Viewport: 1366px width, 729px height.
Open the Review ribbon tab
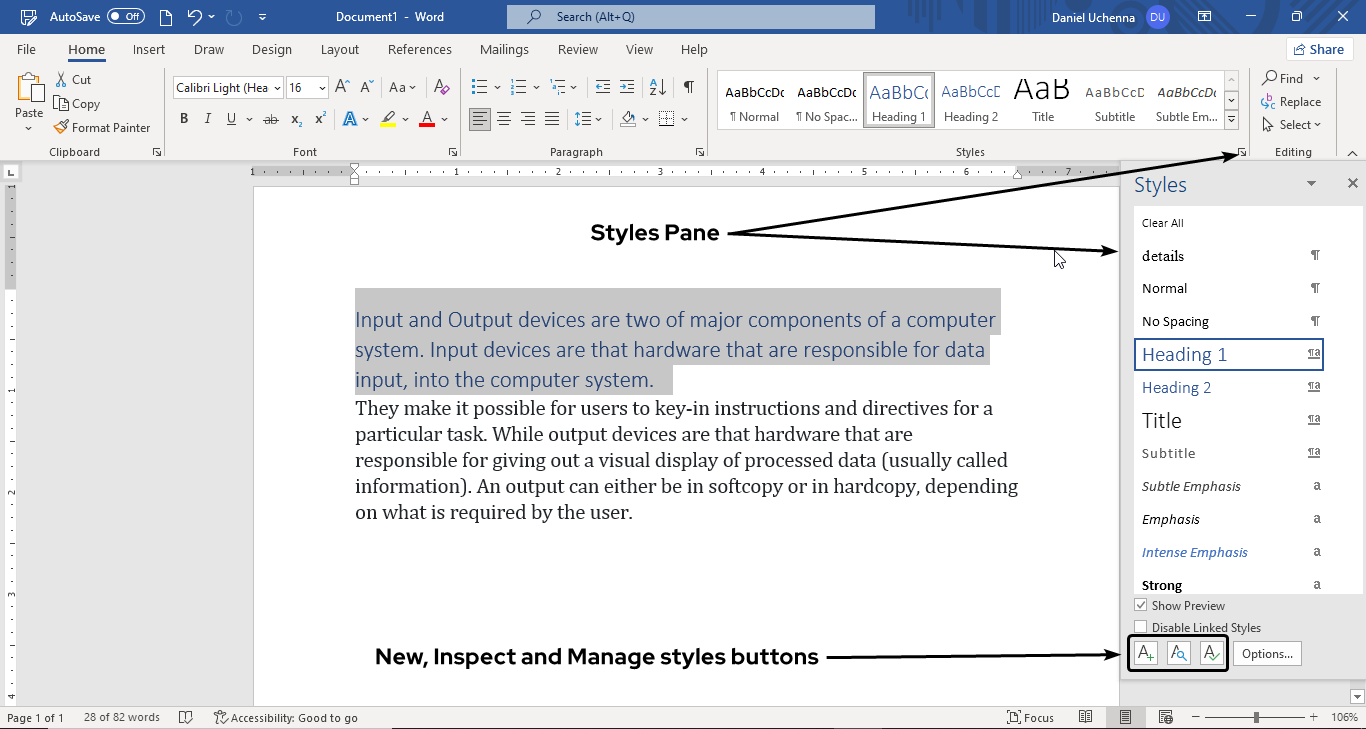(577, 49)
